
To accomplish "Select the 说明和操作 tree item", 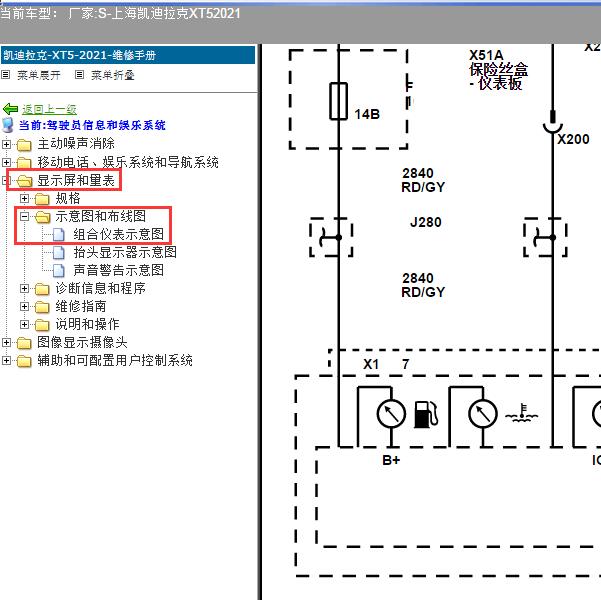I will (87, 324).
